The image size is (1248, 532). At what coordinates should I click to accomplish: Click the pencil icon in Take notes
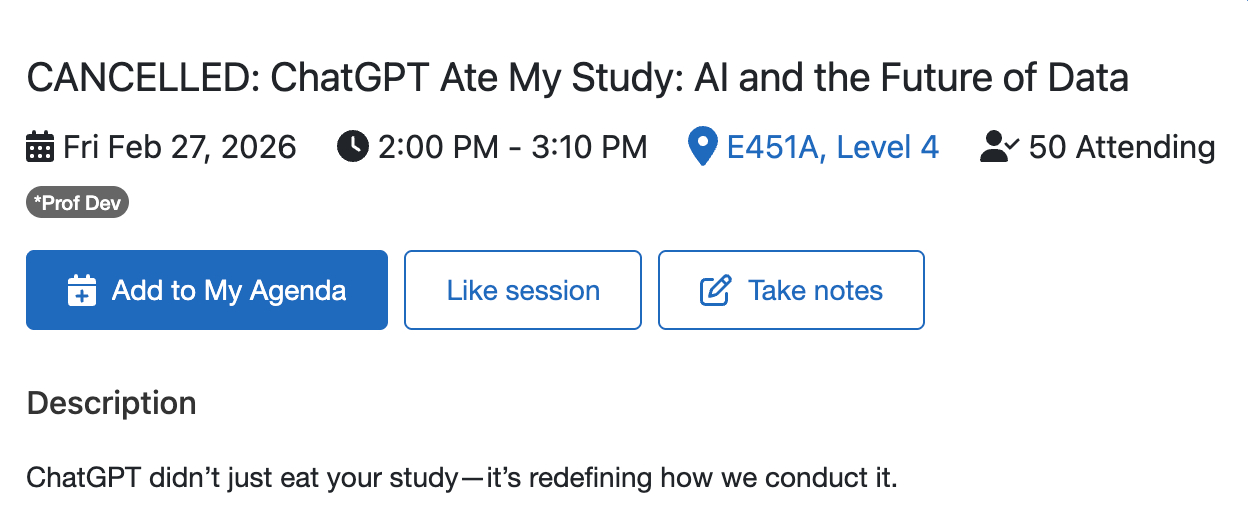(714, 290)
